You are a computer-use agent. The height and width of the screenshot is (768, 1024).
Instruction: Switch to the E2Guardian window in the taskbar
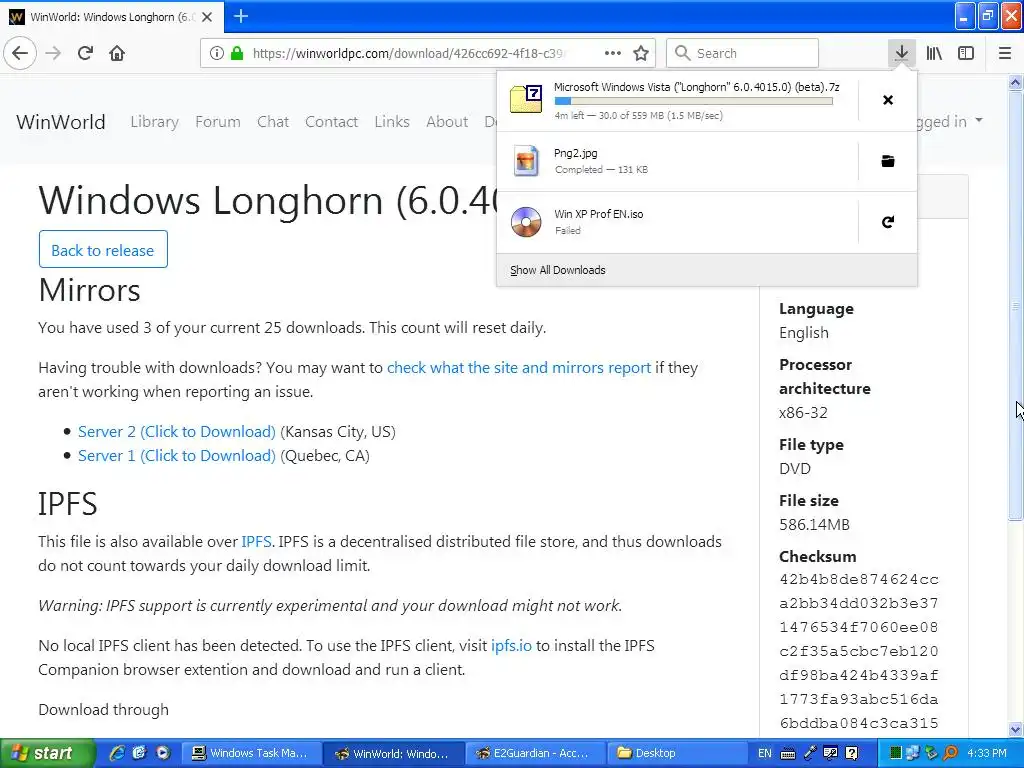(x=536, y=753)
